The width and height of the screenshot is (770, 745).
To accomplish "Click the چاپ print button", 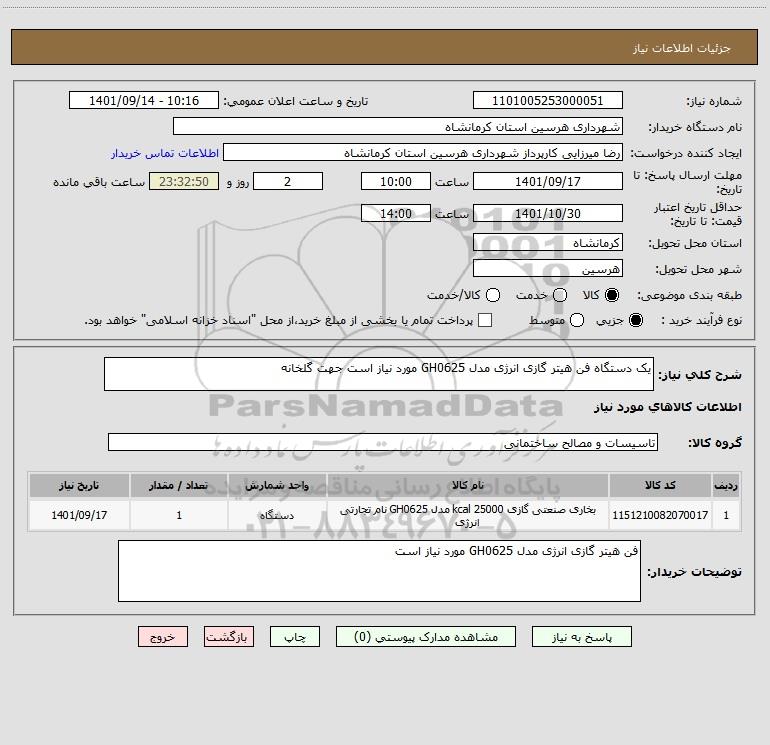I will tap(295, 637).
